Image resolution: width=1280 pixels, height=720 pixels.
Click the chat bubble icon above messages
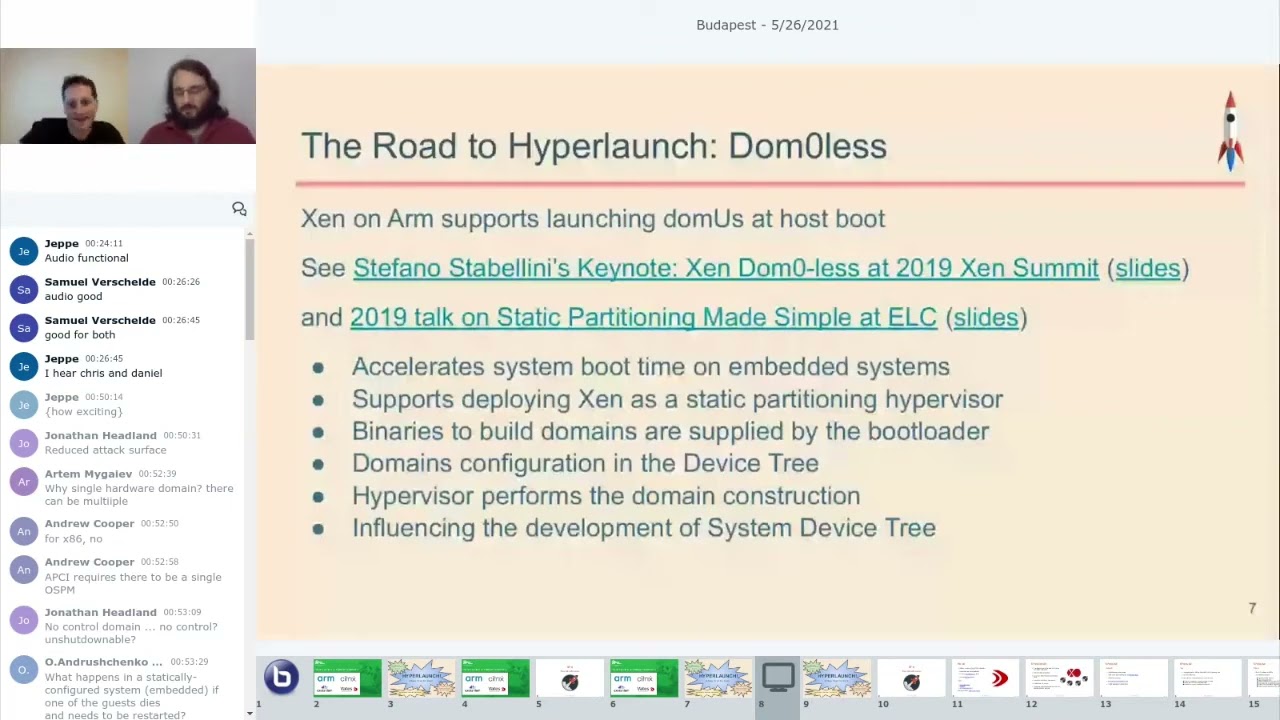239,208
